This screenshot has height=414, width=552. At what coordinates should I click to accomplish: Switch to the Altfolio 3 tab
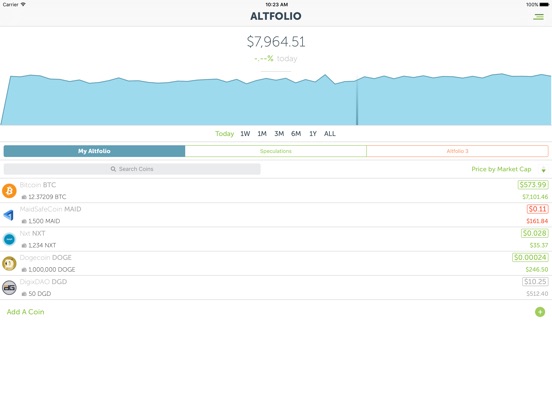457,151
